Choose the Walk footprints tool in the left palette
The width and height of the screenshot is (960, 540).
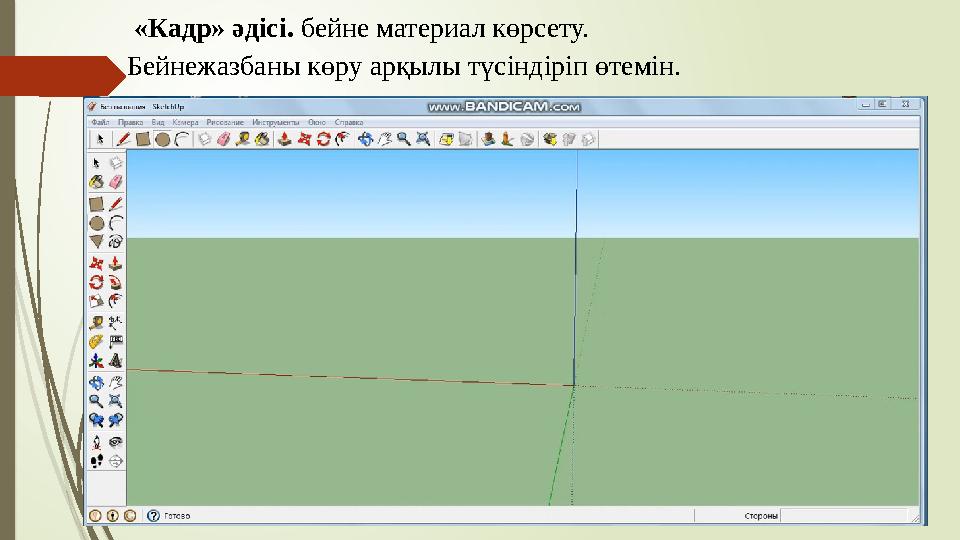click(96, 461)
